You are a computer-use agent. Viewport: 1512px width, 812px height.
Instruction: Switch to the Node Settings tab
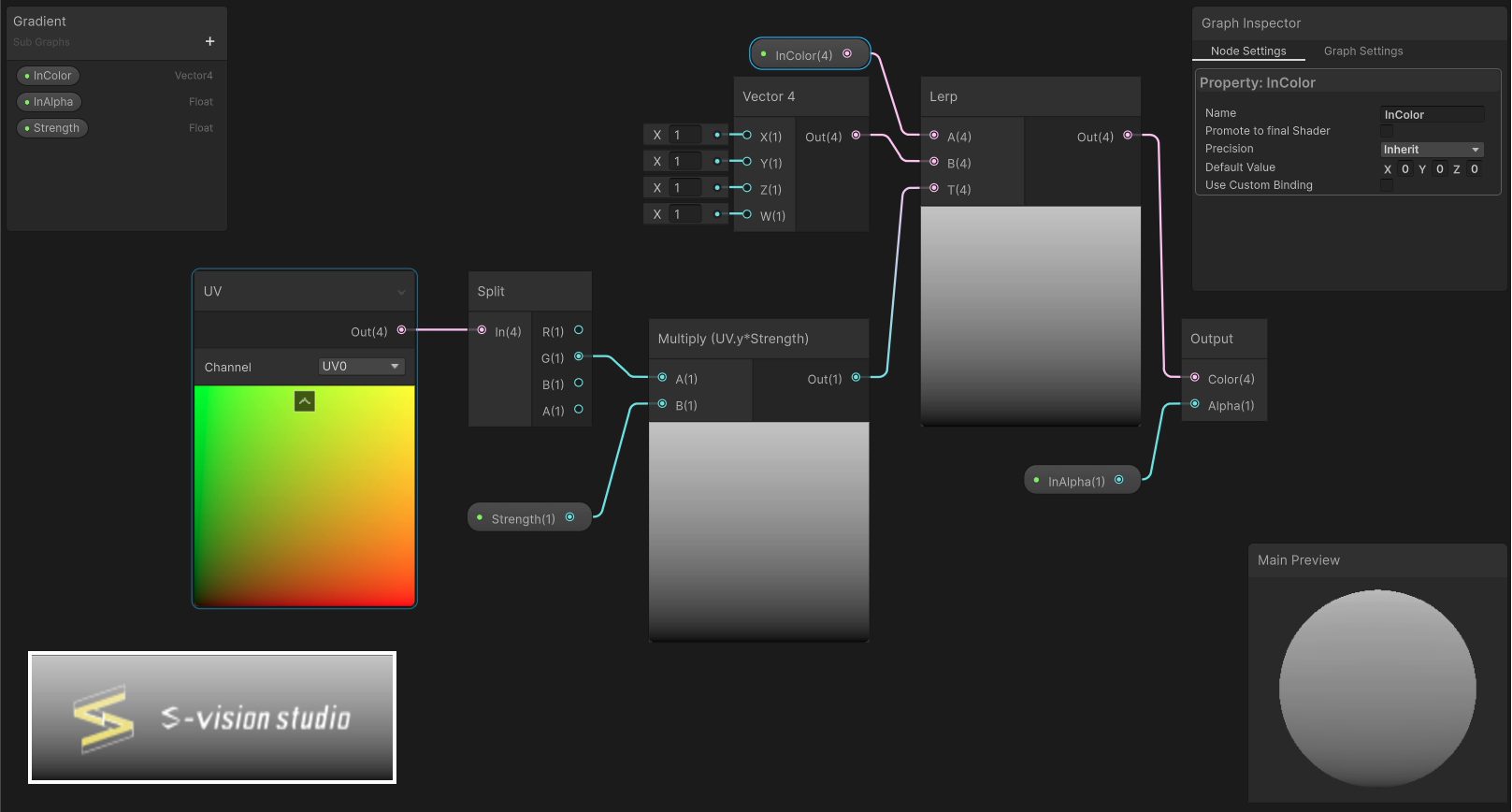point(1248,51)
